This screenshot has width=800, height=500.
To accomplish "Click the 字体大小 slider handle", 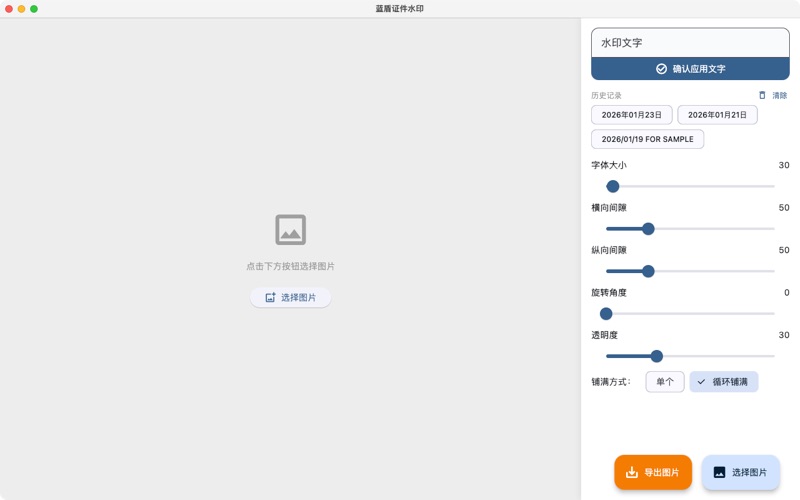I will tap(613, 186).
